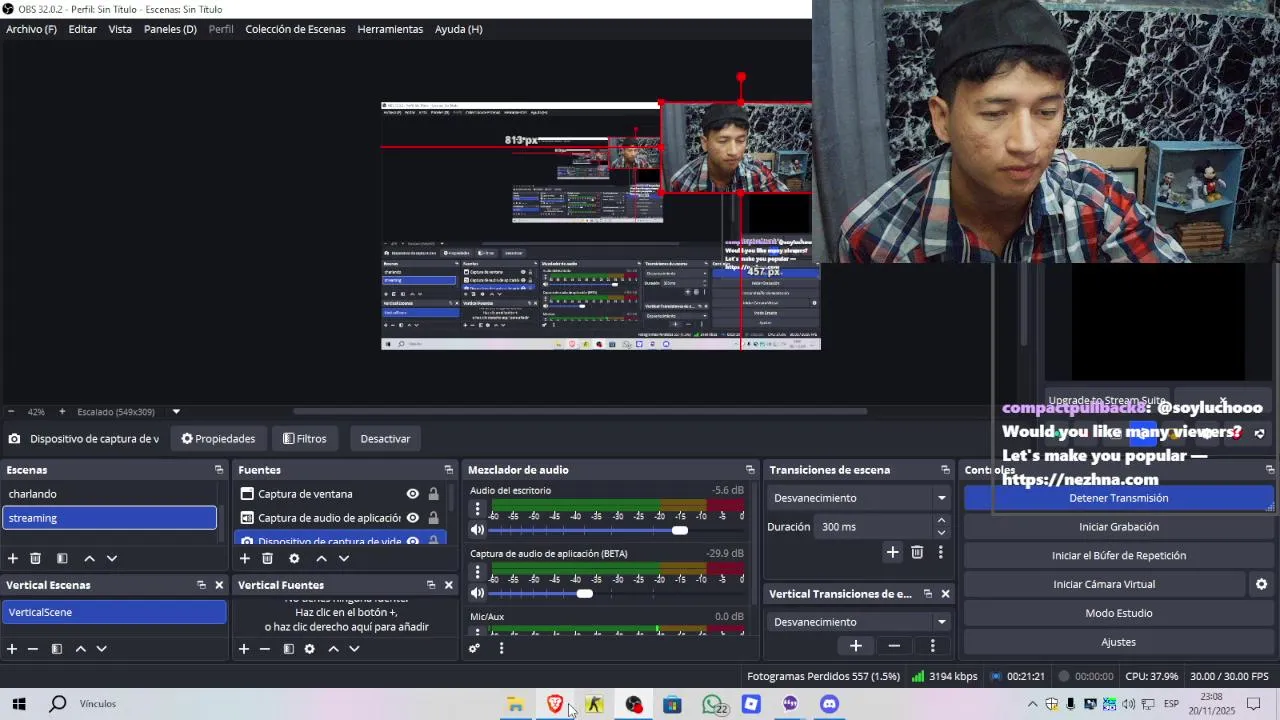This screenshot has width=1280, height=720.
Task: Open gear settings in the Vertical Fuentes toolbar
Action: point(310,649)
